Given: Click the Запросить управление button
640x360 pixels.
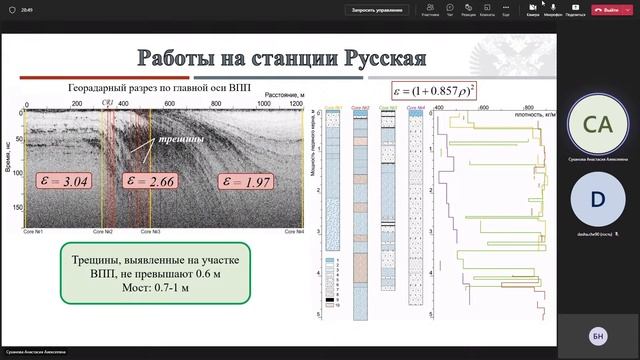Looking at the screenshot, I should pos(377,10).
